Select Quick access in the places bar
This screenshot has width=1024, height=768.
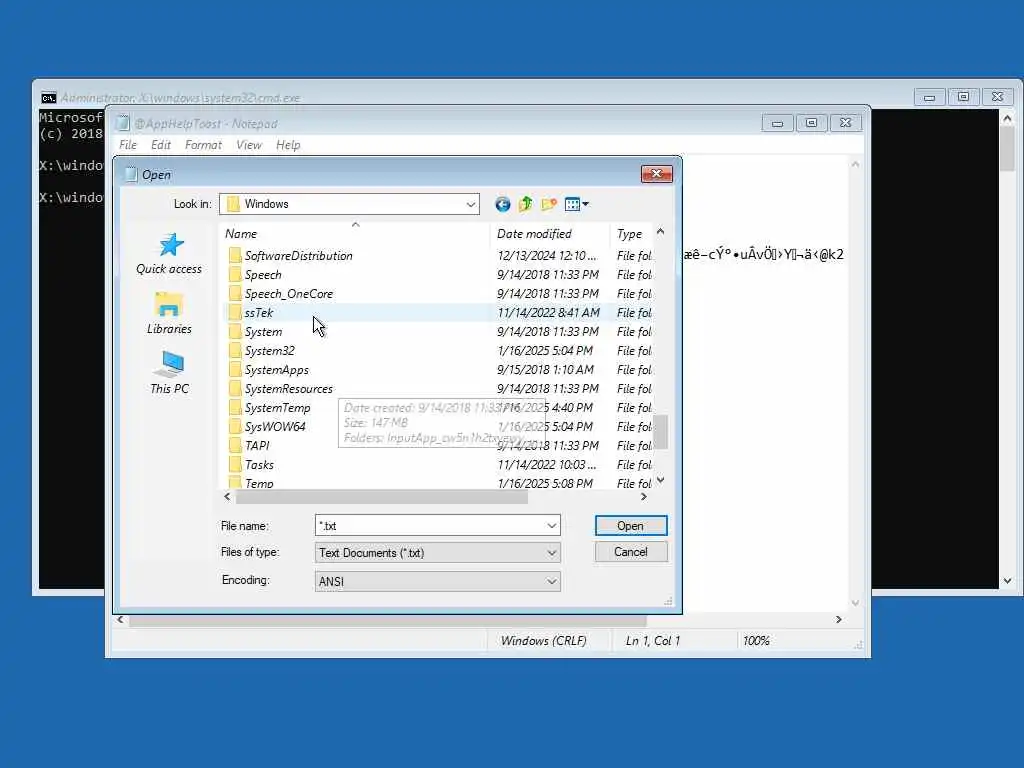pyautogui.click(x=169, y=254)
